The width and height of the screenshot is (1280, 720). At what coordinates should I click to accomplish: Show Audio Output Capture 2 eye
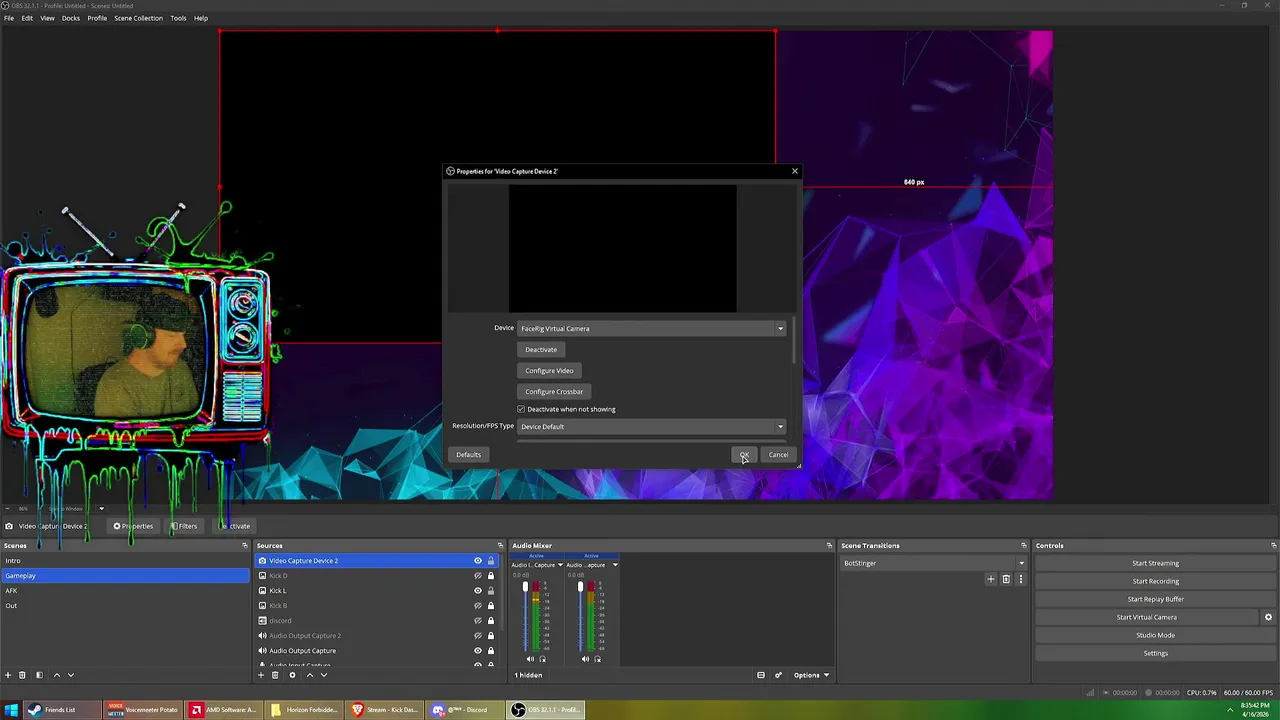click(x=477, y=636)
